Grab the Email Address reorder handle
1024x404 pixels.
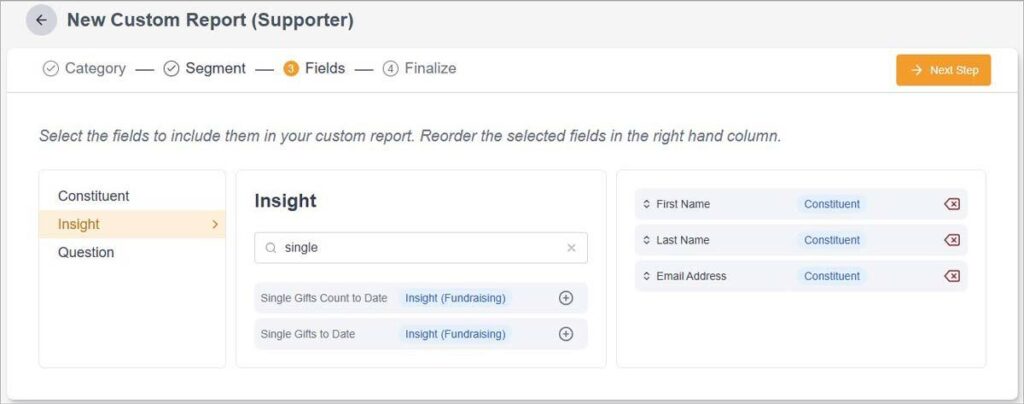click(x=647, y=276)
